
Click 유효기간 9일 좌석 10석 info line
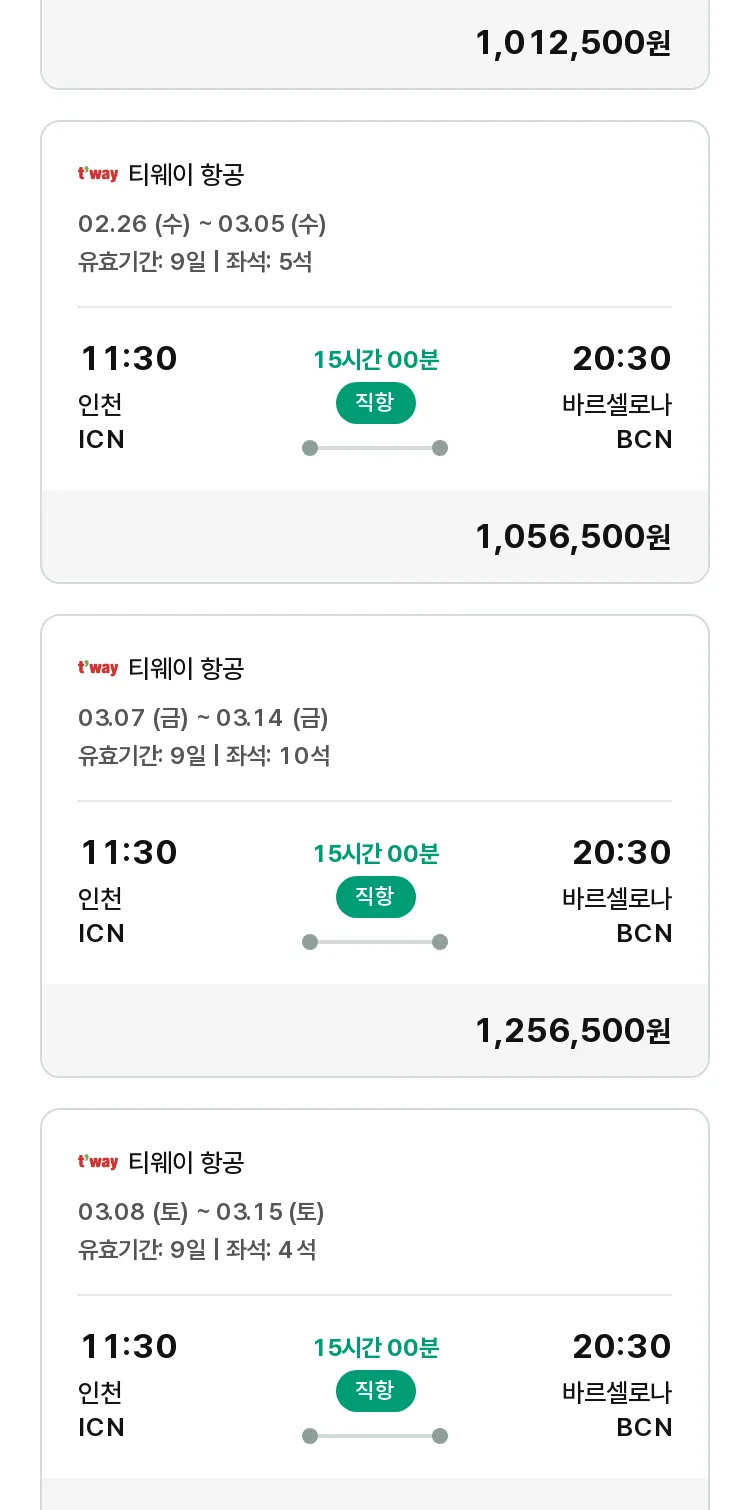pos(204,756)
